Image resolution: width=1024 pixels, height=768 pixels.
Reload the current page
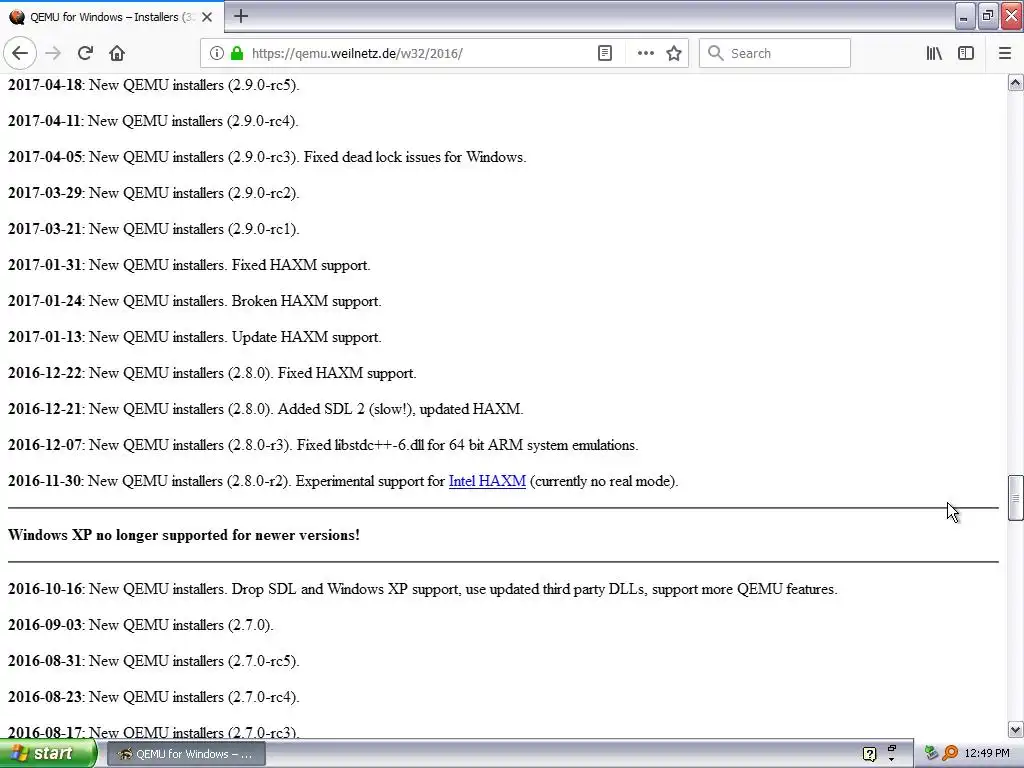[x=85, y=54]
